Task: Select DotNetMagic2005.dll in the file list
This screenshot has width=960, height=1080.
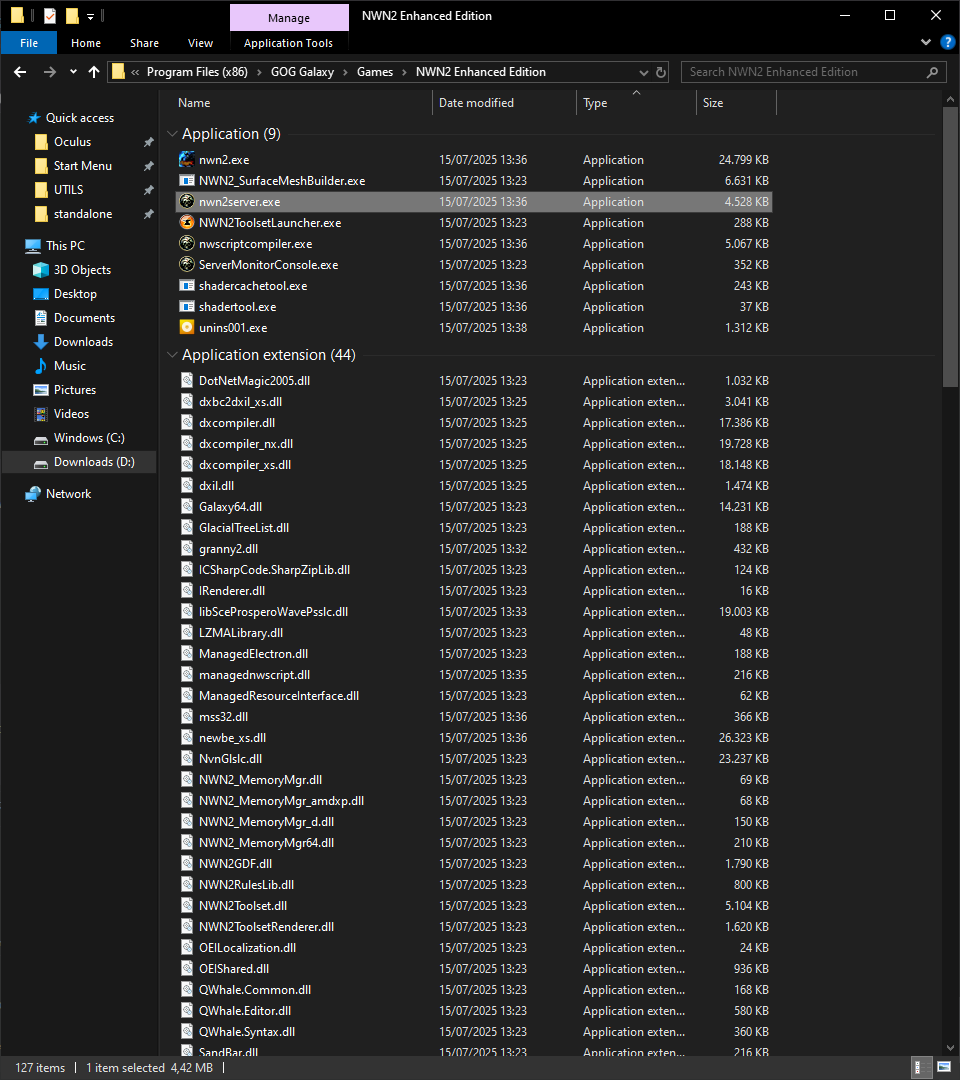Action: coord(254,381)
